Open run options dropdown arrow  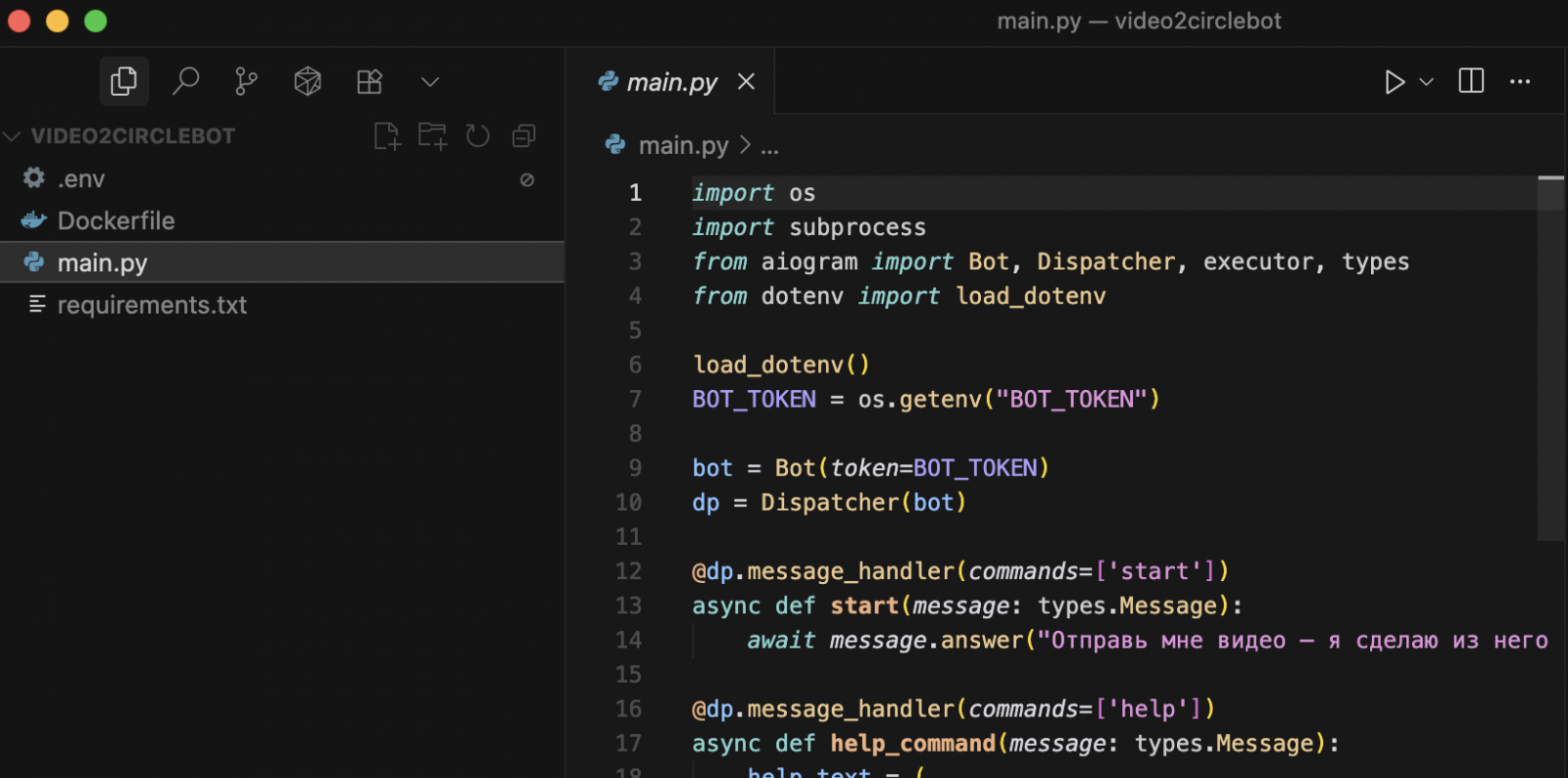(x=1427, y=82)
